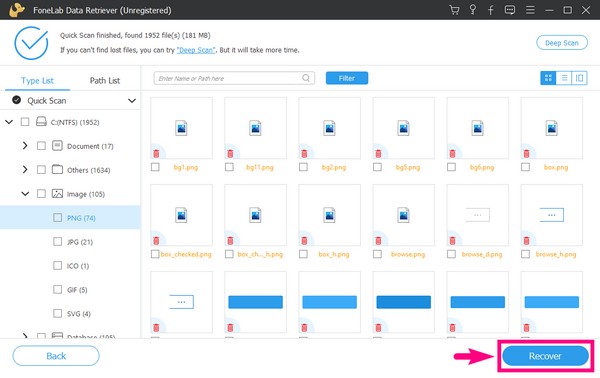This screenshot has height=378, width=600.
Task: Check the C:(NTFS) drive checkbox
Action: (25, 122)
